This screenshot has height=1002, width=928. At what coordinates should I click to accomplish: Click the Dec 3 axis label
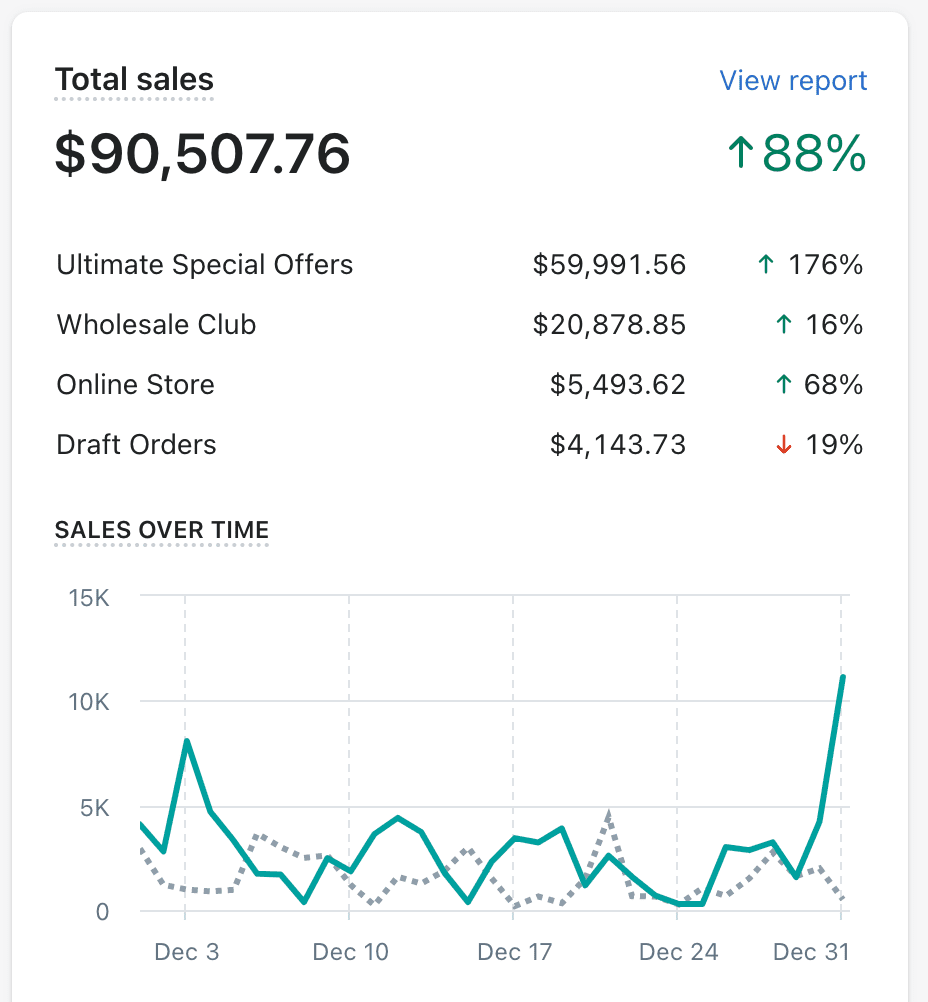(x=186, y=951)
